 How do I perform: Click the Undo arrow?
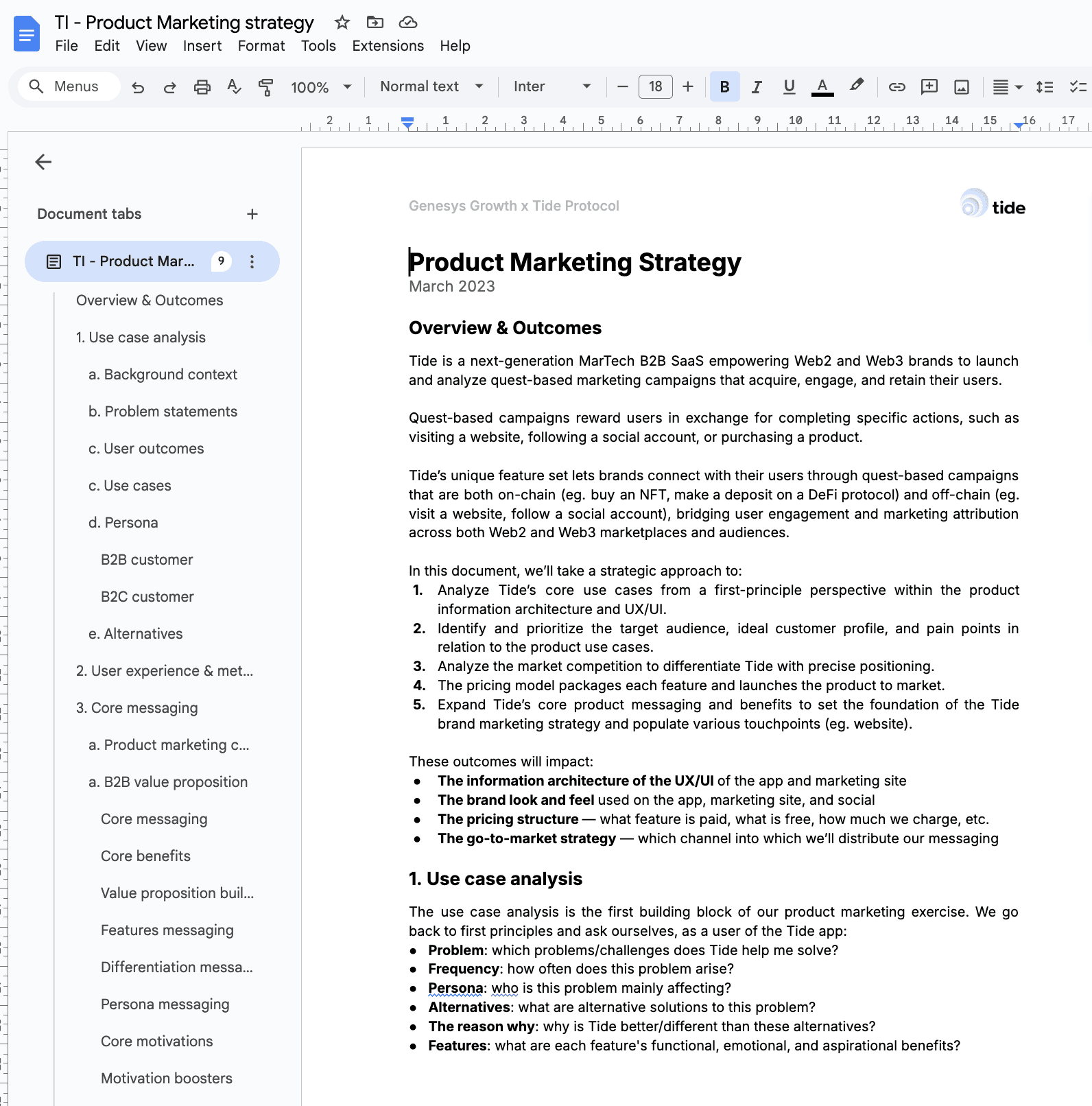pyautogui.click(x=138, y=87)
